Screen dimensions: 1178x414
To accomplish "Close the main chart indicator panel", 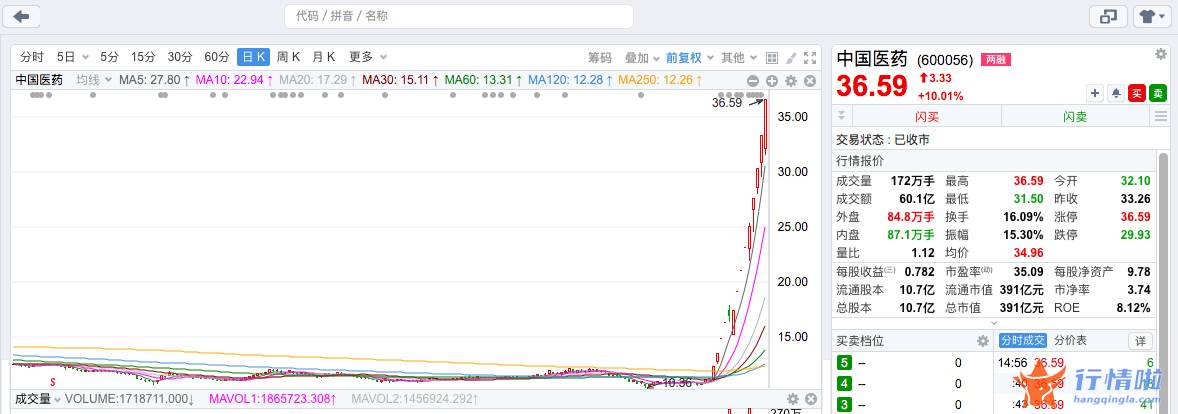I will [810, 81].
